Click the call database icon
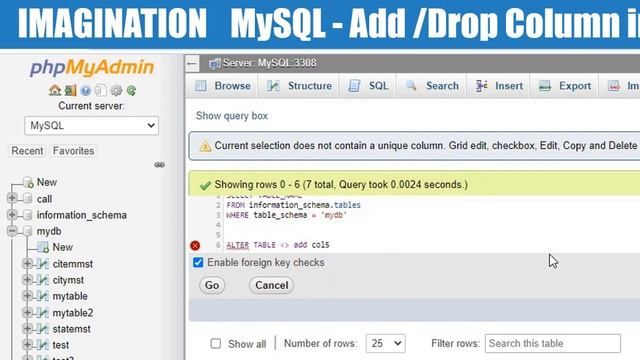This screenshot has height=360, width=640. (28, 199)
